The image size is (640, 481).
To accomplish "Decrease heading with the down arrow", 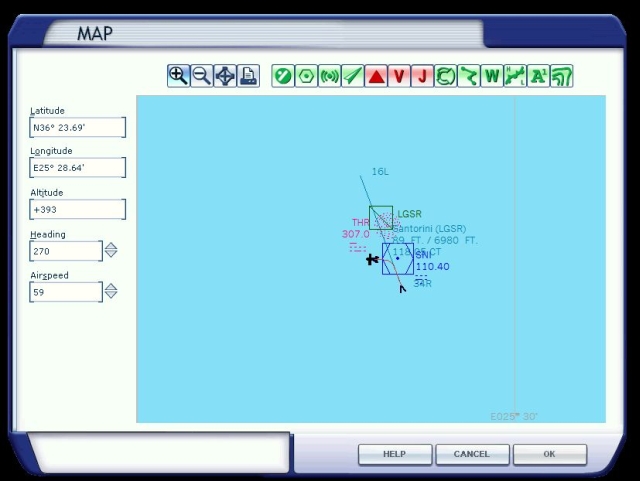I will tap(111, 255).
